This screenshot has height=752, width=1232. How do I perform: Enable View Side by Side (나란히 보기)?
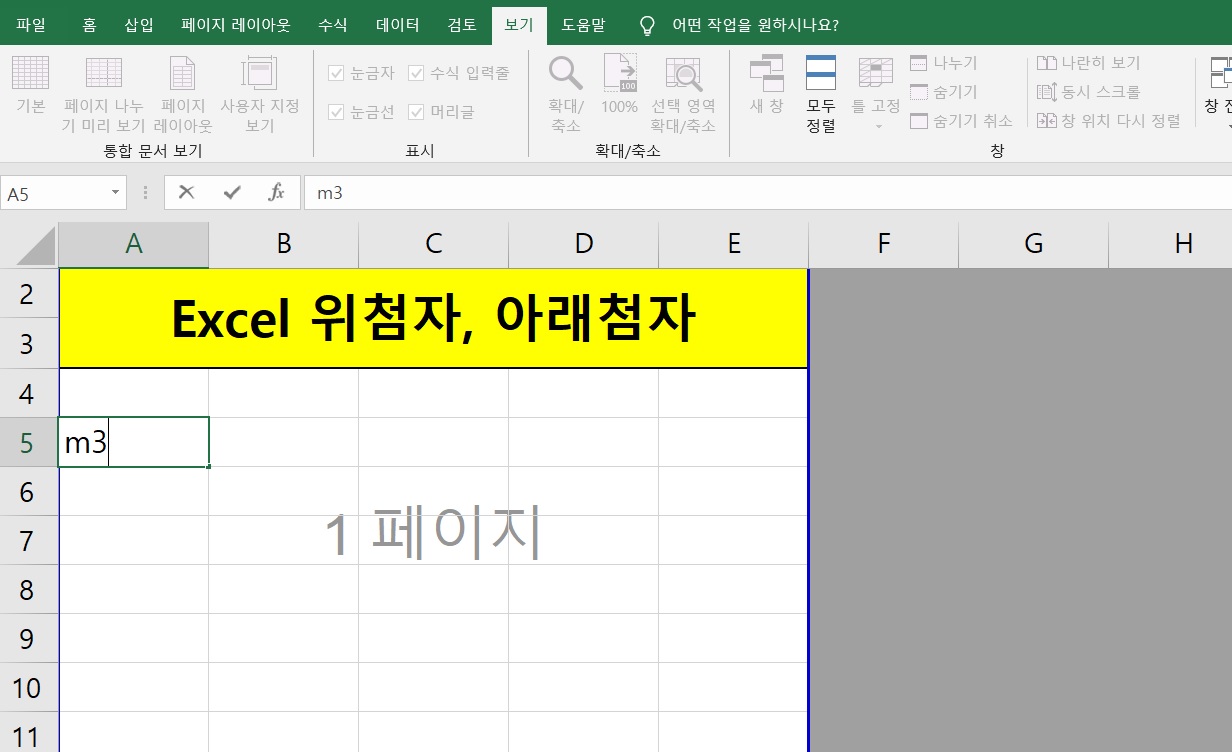click(1088, 62)
